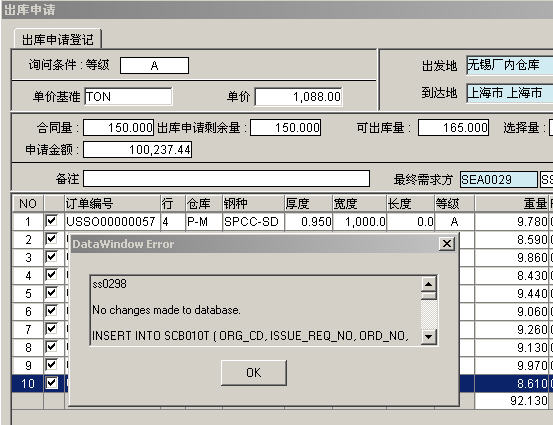
Task: Click the 可出库量 field showing 165.000
Action: pos(453,127)
